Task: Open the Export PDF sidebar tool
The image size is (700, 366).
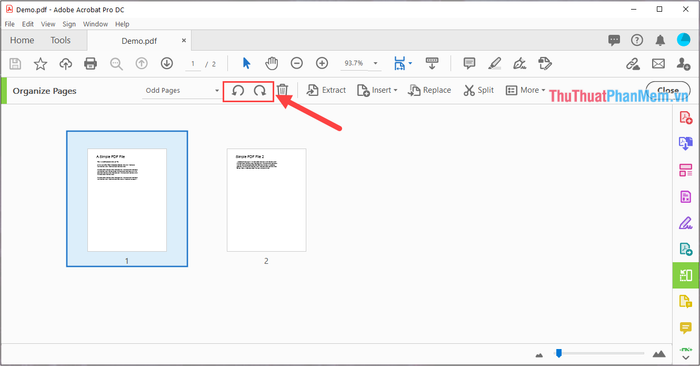Action: [x=686, y=143]
